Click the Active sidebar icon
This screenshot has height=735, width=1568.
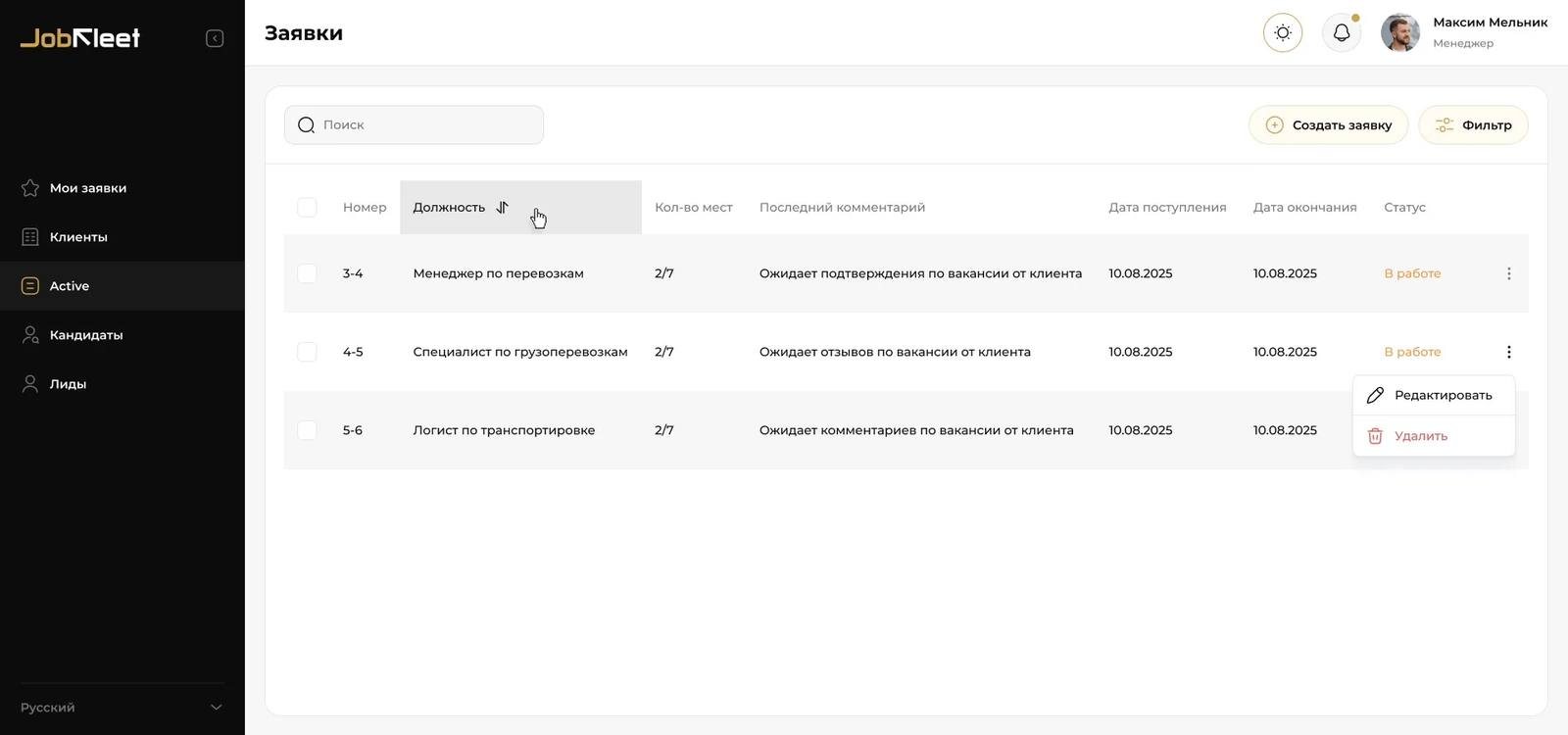pyautogui.click(x=30, y=286)
